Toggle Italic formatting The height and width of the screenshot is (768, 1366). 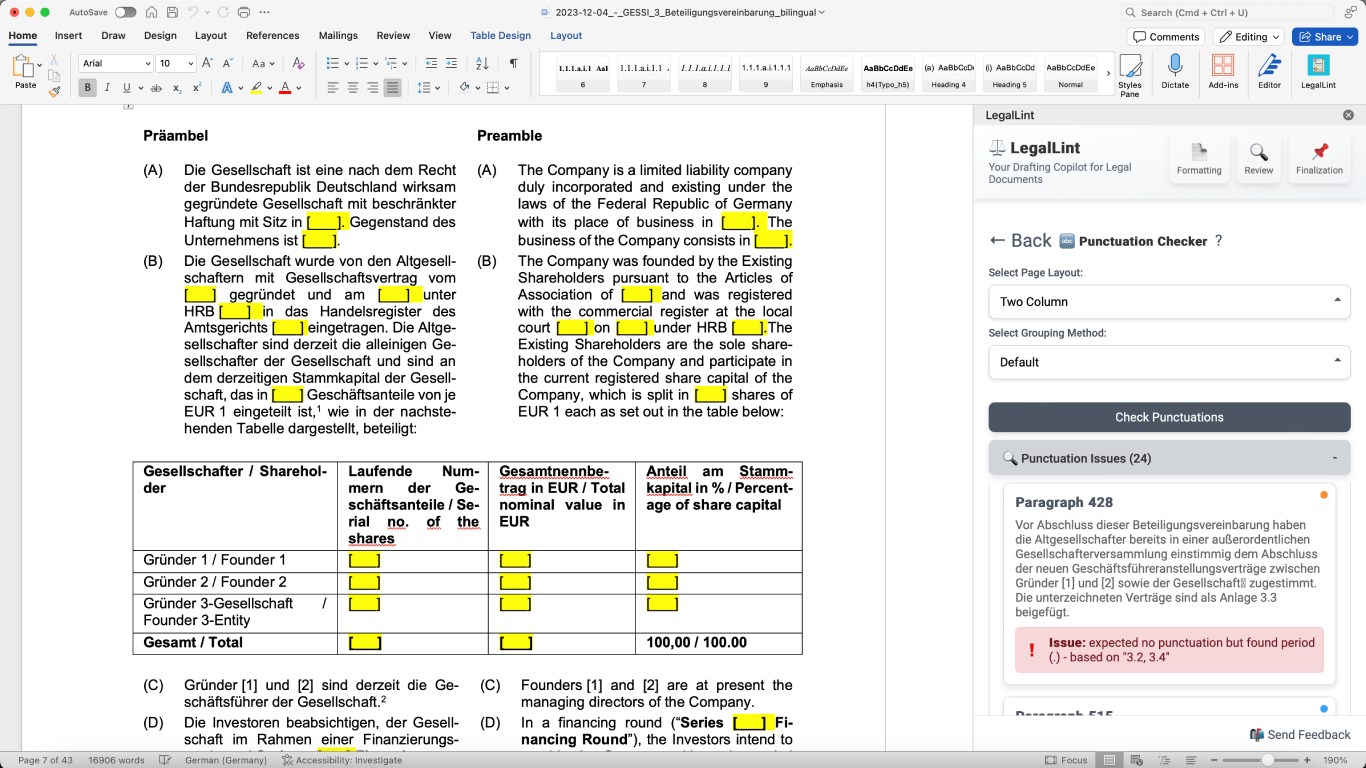(108, 88)
